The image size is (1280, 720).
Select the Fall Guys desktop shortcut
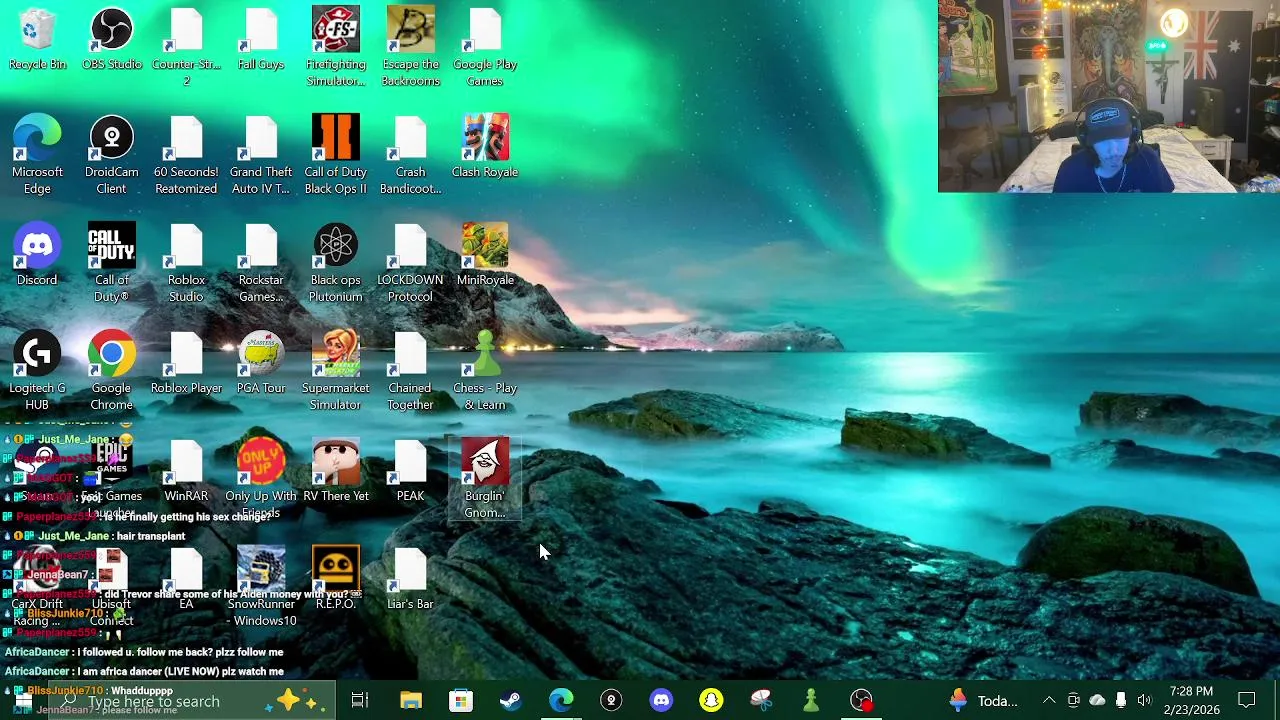coord(261,39)
